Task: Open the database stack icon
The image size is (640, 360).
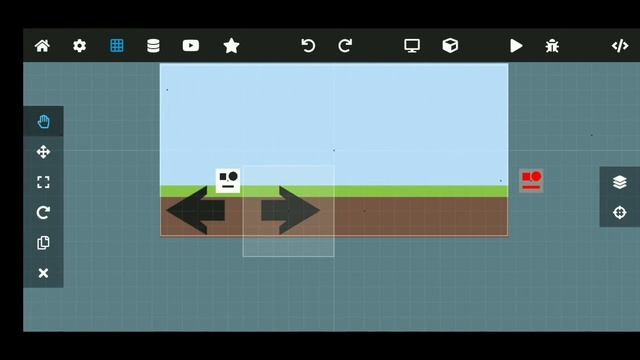Action: (x=153, y=46)
